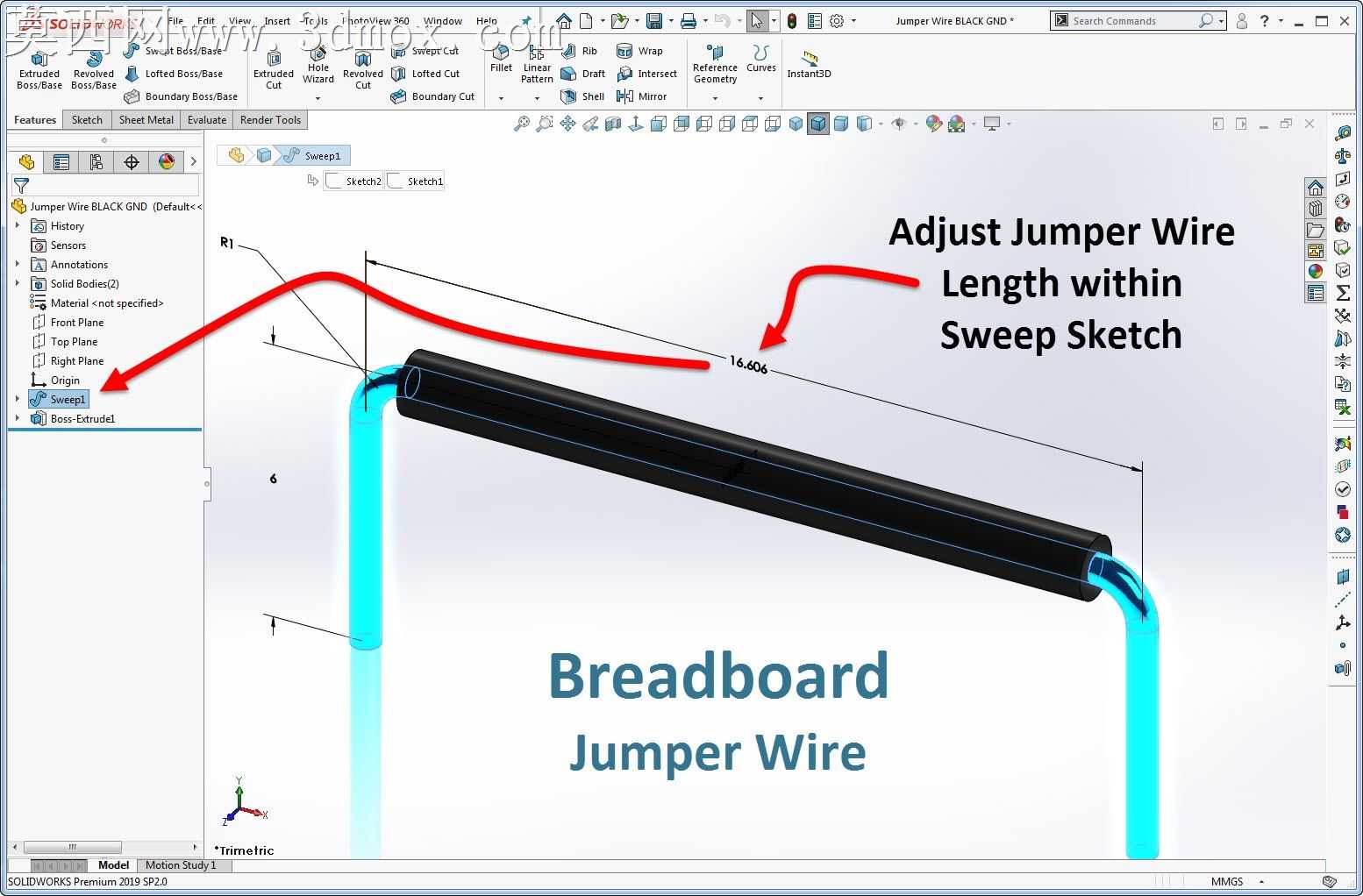Open Design Library in task pane
Image resolution: width=1363 pixels, height=896 pixels.
point(1315,209)
